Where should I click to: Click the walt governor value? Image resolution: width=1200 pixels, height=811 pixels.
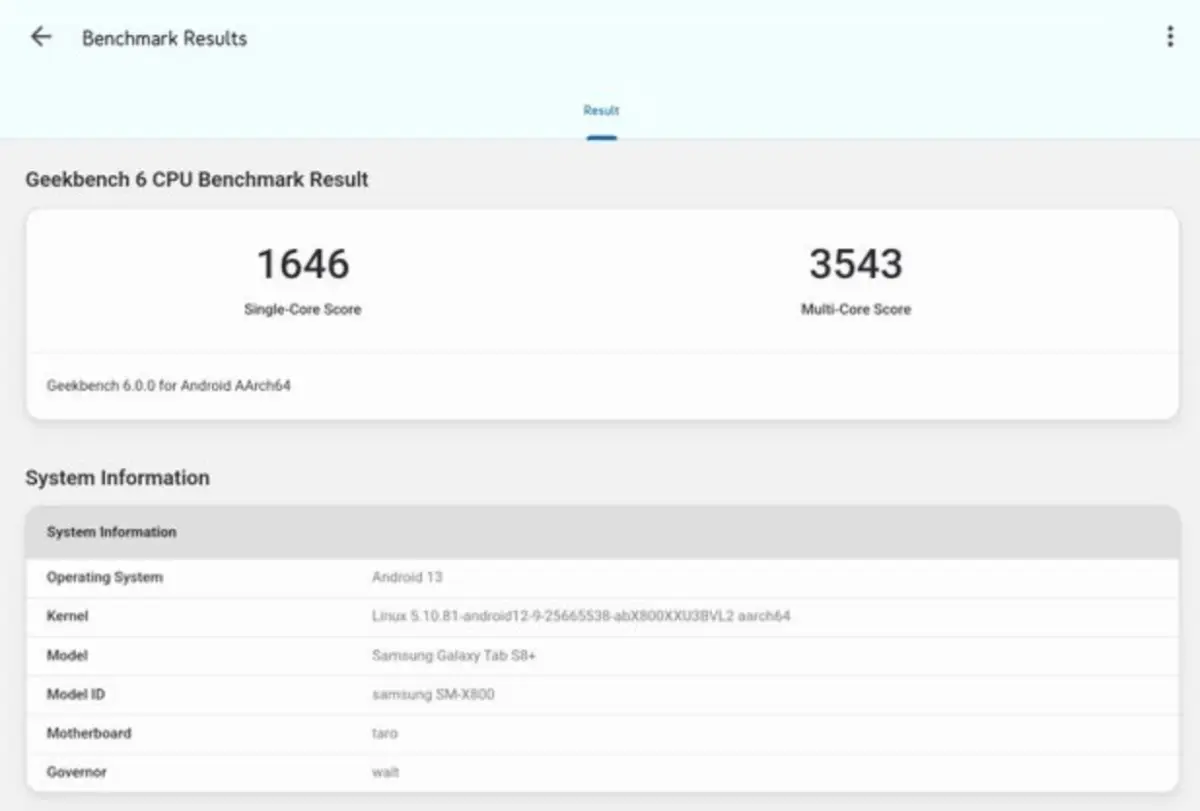(x=385, y=772)
